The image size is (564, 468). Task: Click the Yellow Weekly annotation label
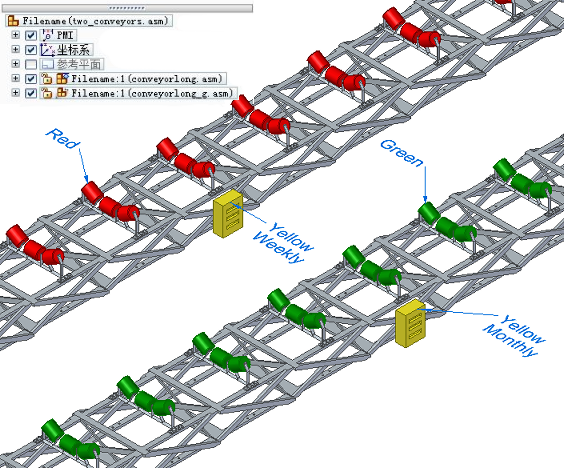click(x=284, y=243)
